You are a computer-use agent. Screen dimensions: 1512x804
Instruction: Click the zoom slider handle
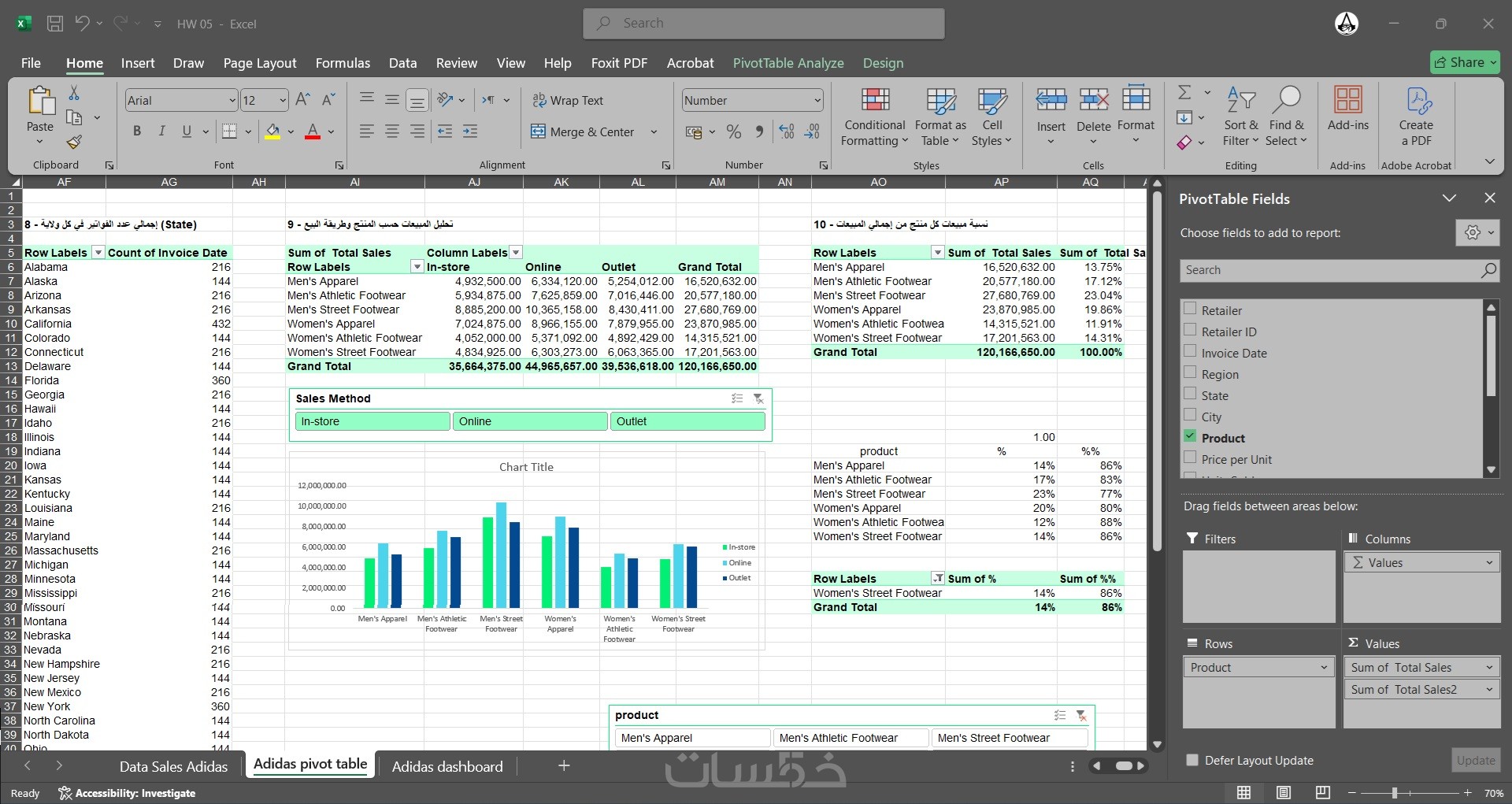1395,793
